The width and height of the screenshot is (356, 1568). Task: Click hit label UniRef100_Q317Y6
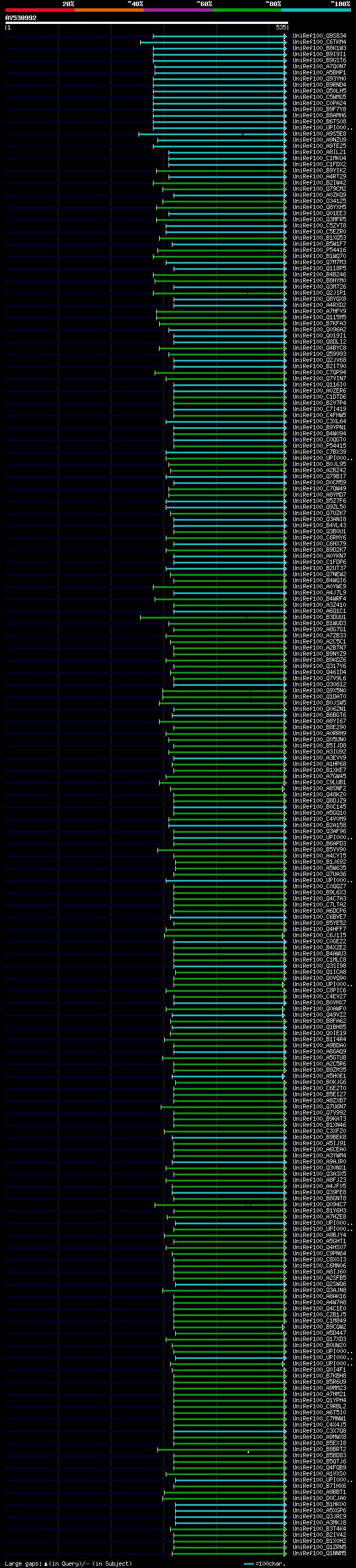(319, 666)
